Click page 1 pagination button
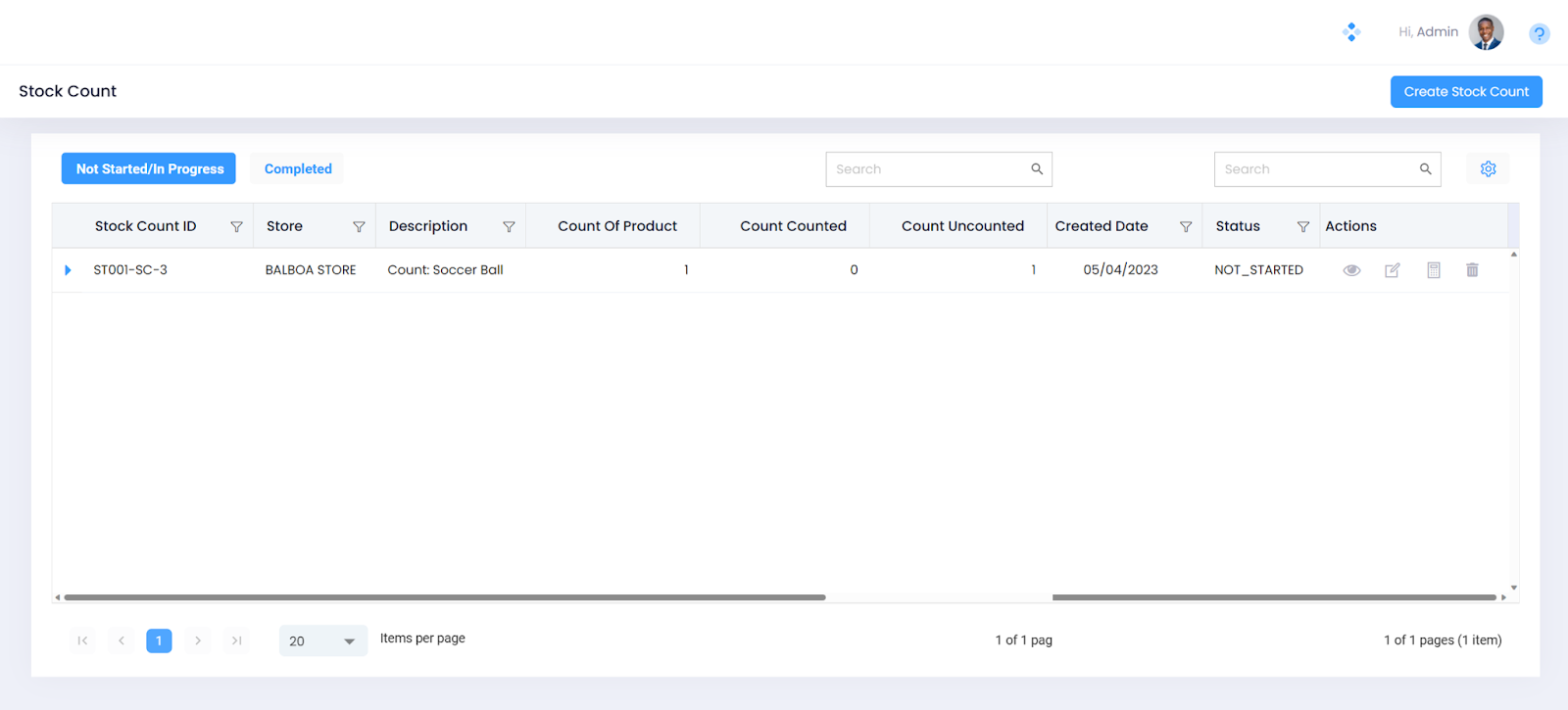1568x710 pixels. 159,640
